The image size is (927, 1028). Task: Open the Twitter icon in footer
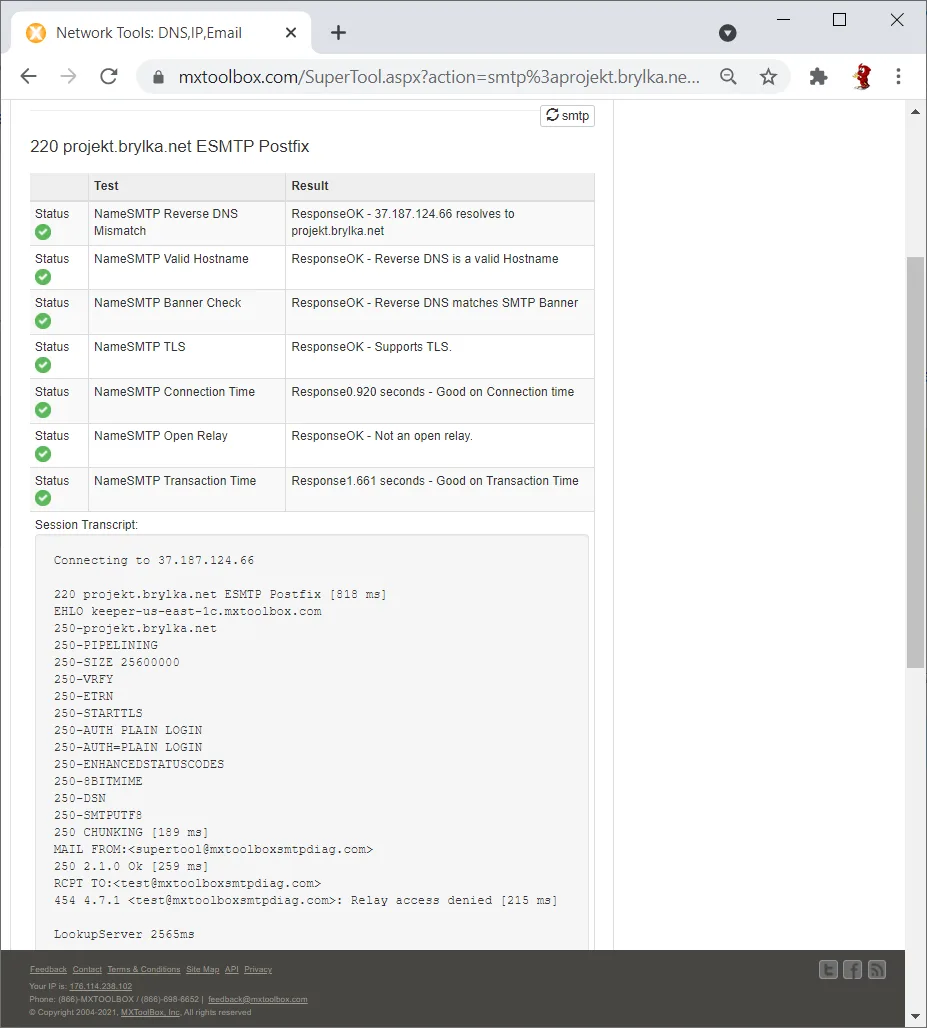[828, 970]
